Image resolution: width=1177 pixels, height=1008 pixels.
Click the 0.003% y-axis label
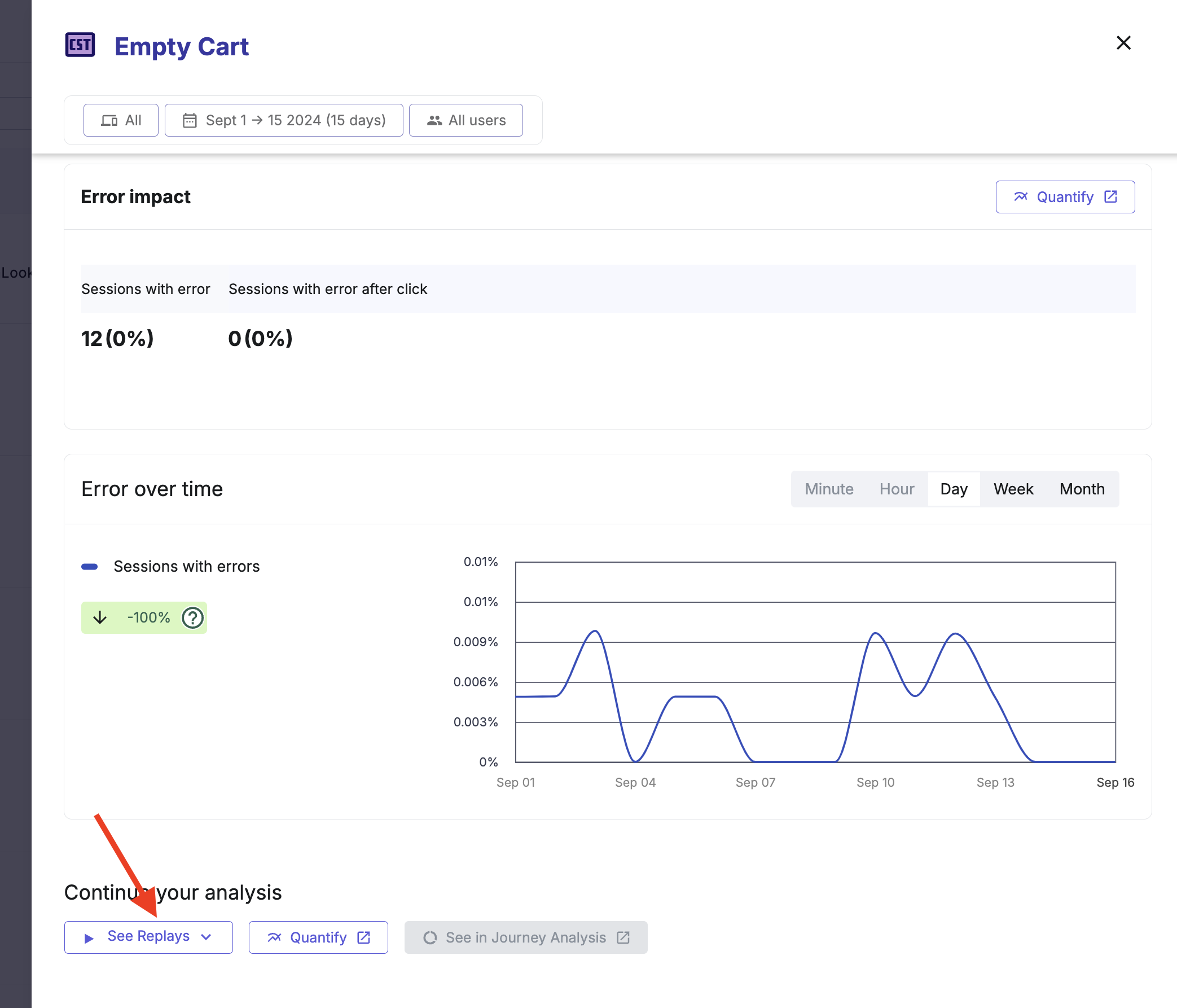pos(476,722)
